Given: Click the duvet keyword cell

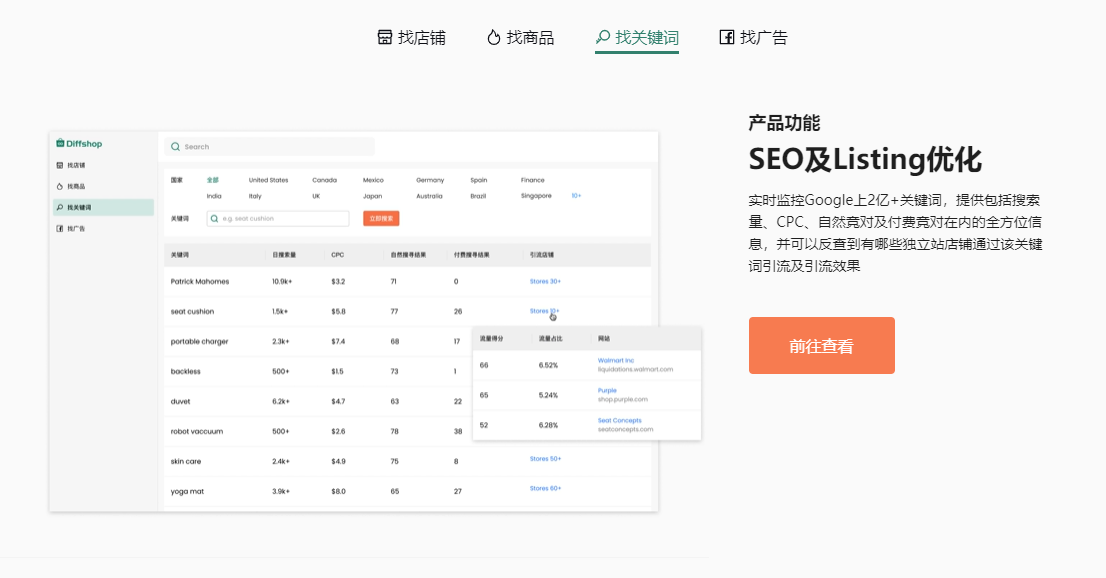Looking at the screenshot, I should pos(181,402).
